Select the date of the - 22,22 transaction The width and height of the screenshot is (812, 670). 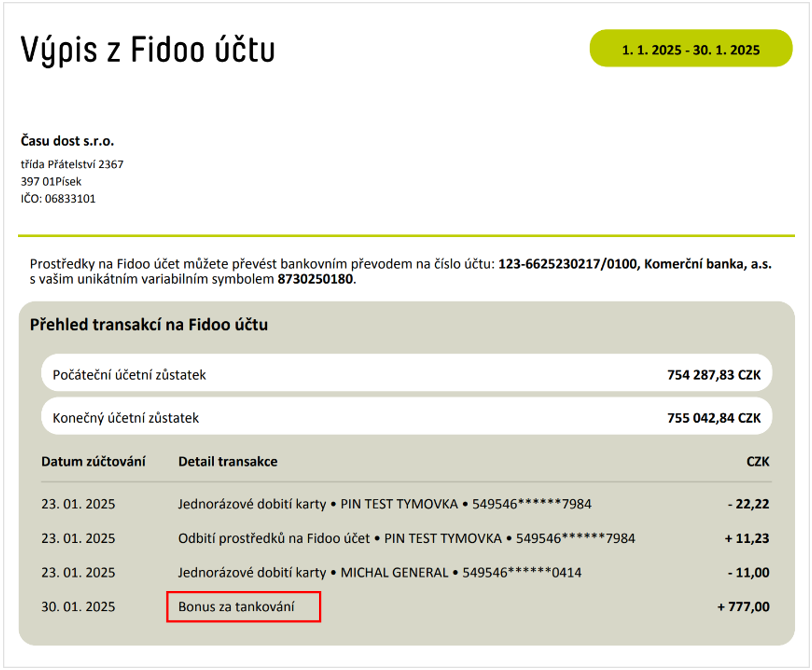click(x=78, y=504)
